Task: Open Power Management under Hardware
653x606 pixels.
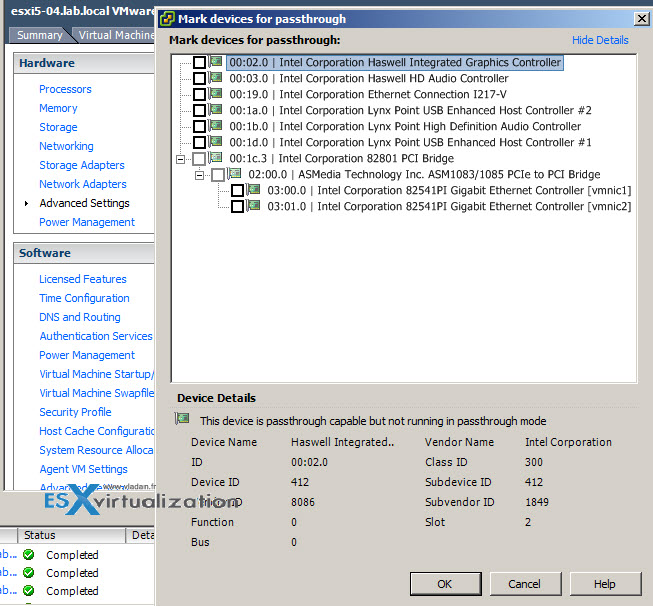Action: coord(87,222)
